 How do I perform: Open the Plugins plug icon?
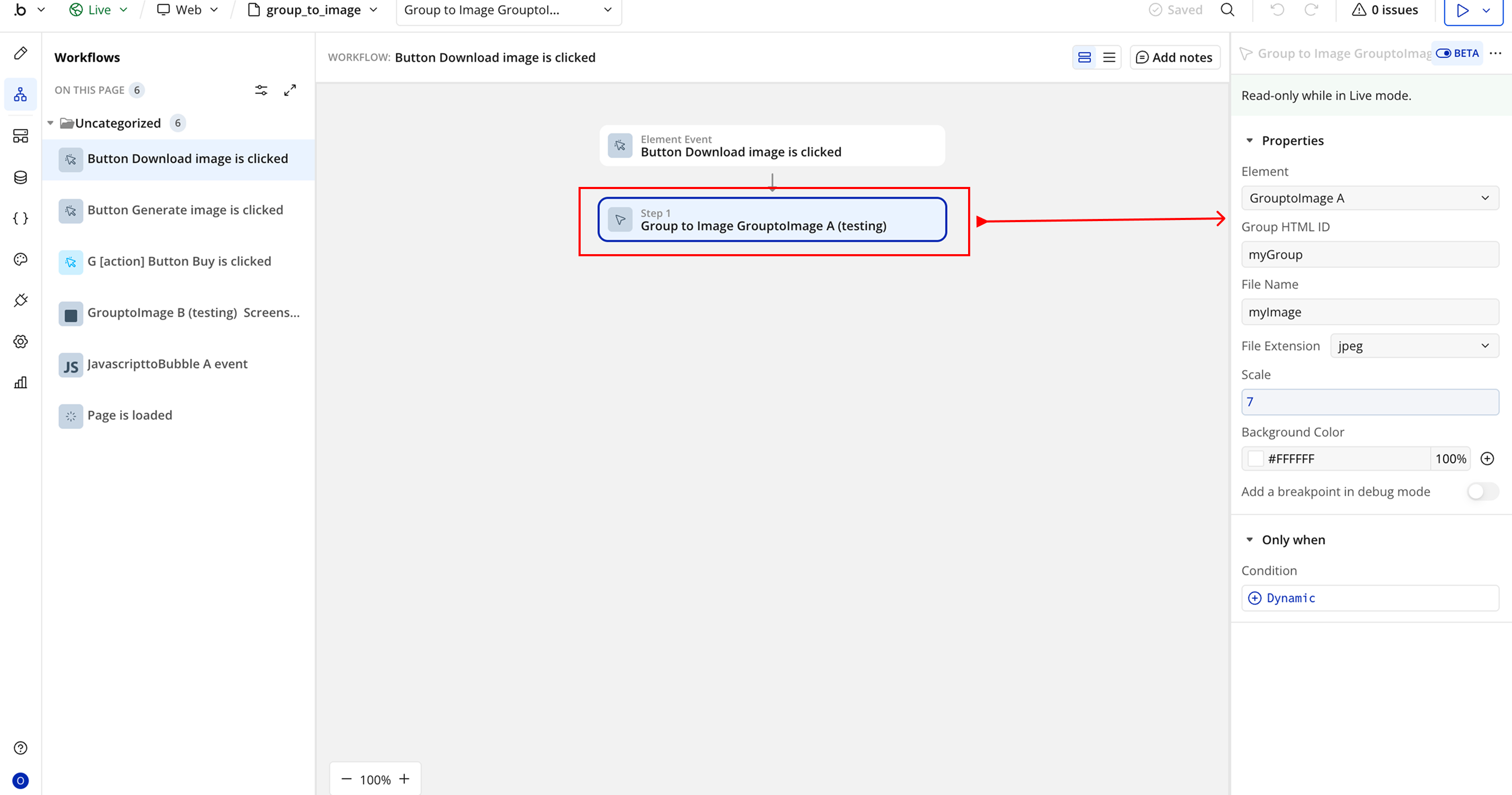coord(20,301)
